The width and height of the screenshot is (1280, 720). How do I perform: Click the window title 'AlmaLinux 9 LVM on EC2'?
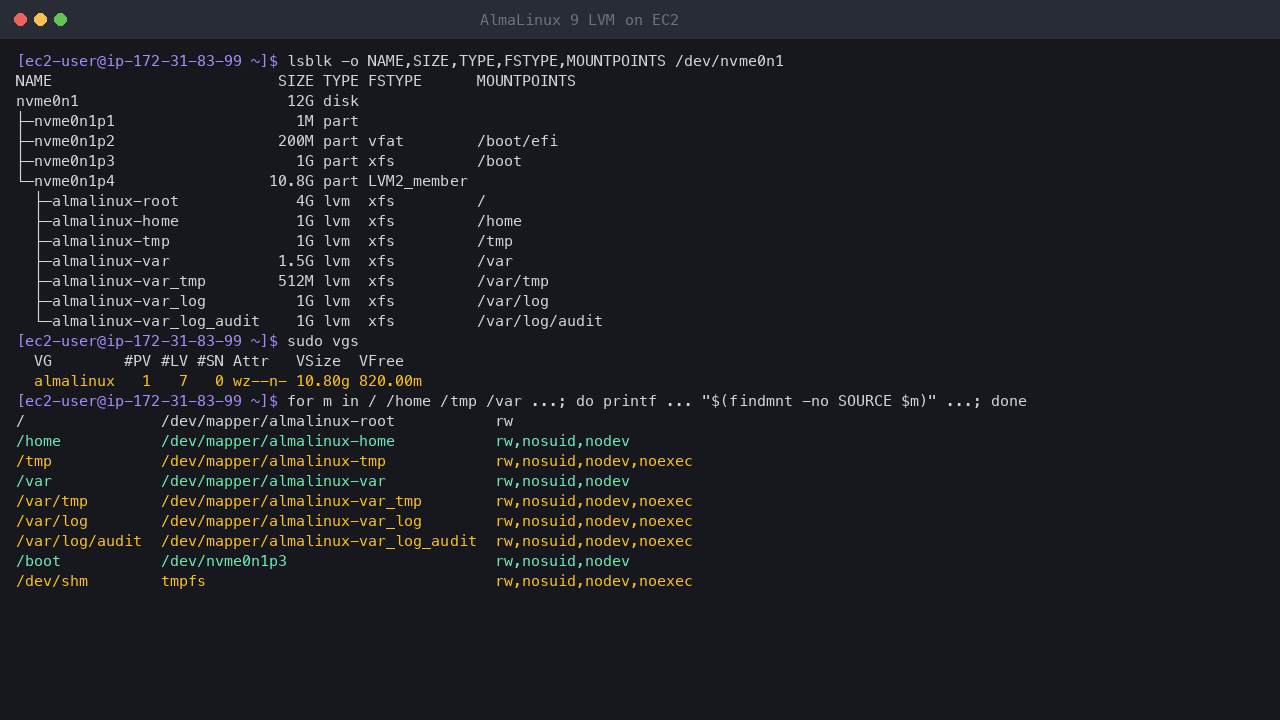(579, 20)
